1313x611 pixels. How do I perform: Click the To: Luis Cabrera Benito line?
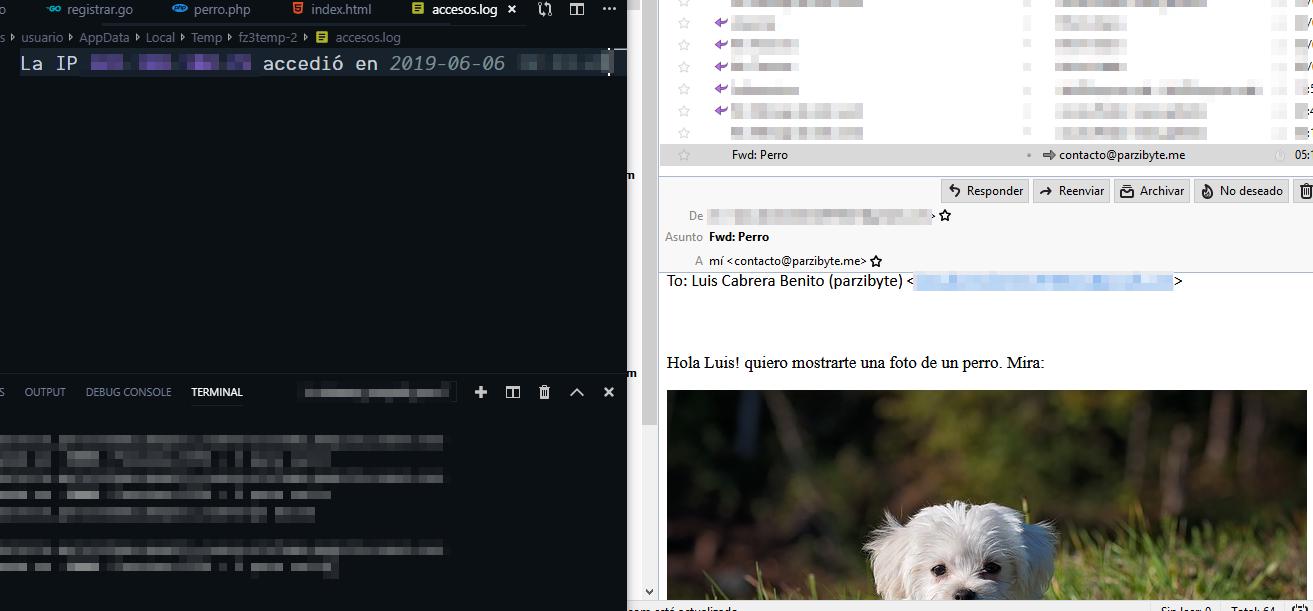click(925, 281)
